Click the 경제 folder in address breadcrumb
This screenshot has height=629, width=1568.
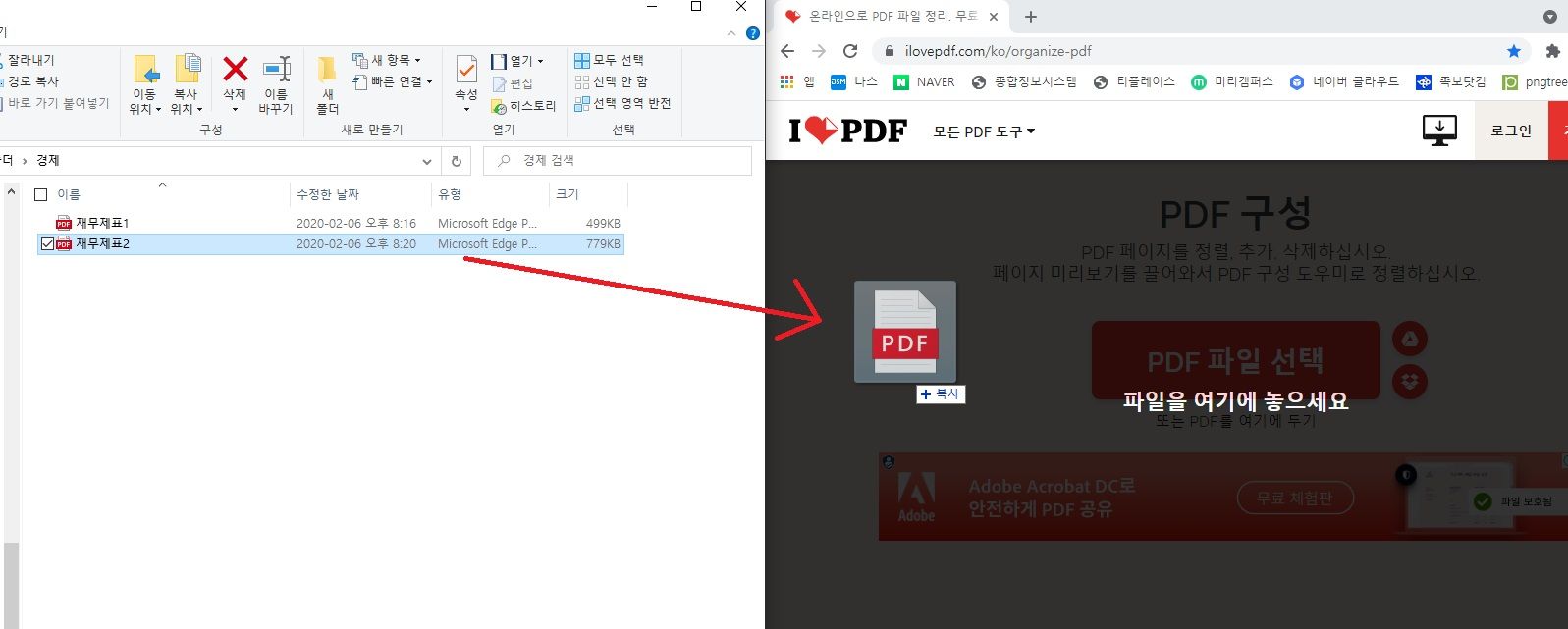pos(48,161)
